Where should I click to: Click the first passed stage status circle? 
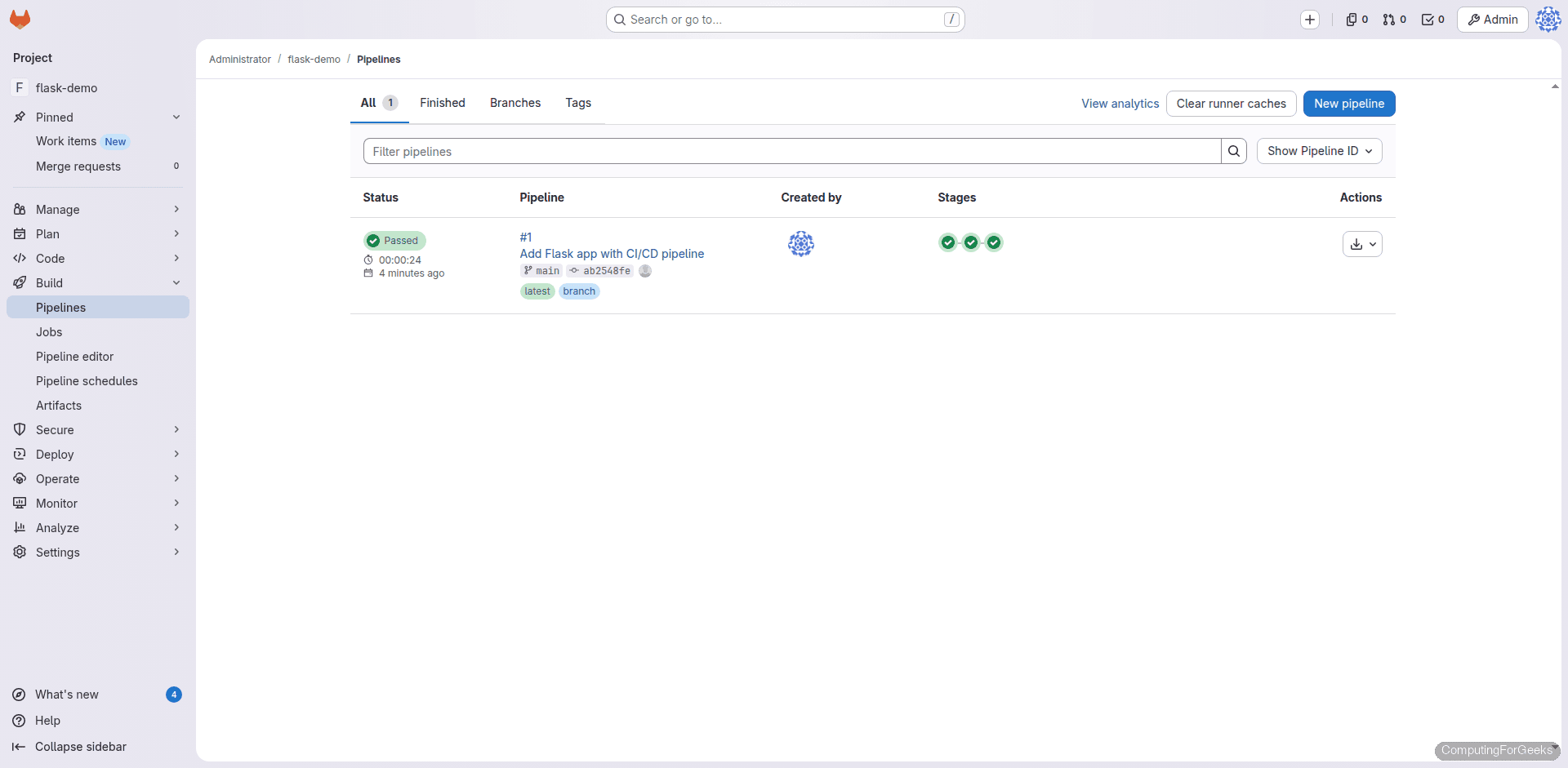(x=947, y=242)
